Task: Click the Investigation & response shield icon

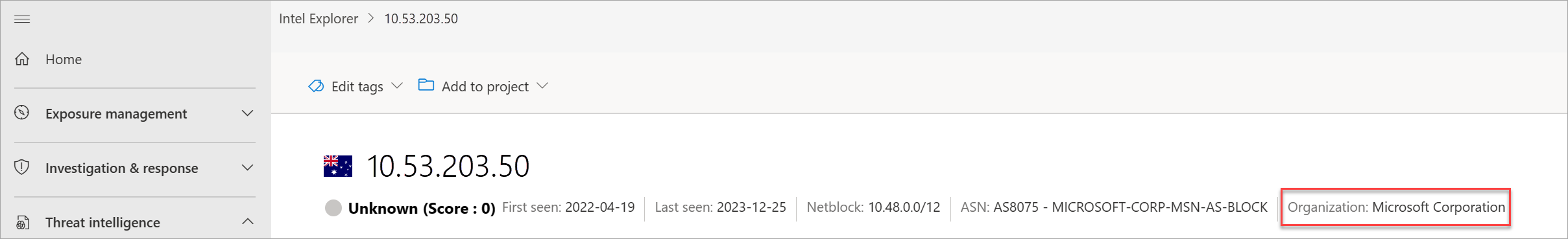Action: coord(22,167)
